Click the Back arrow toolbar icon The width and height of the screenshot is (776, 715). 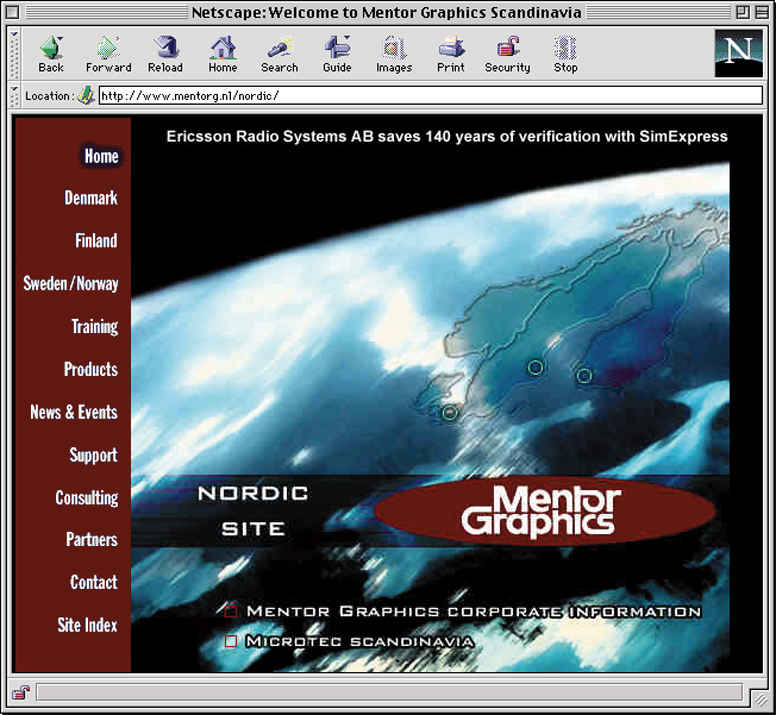coord(51,48)
